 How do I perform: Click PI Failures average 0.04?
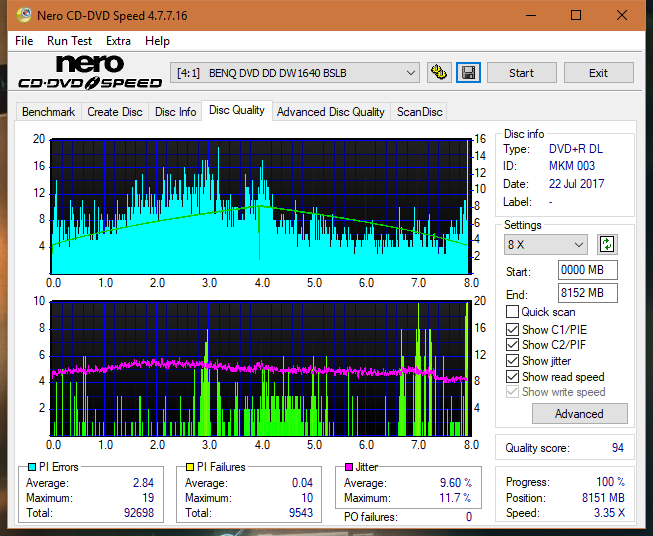click(302, 483)
